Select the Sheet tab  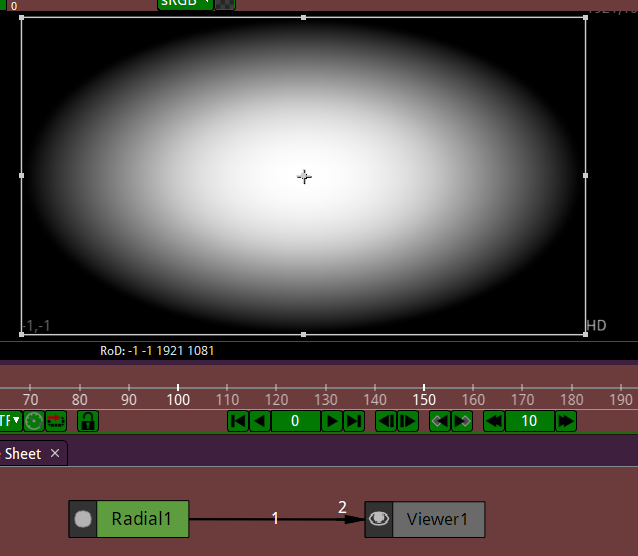[23, 454]
